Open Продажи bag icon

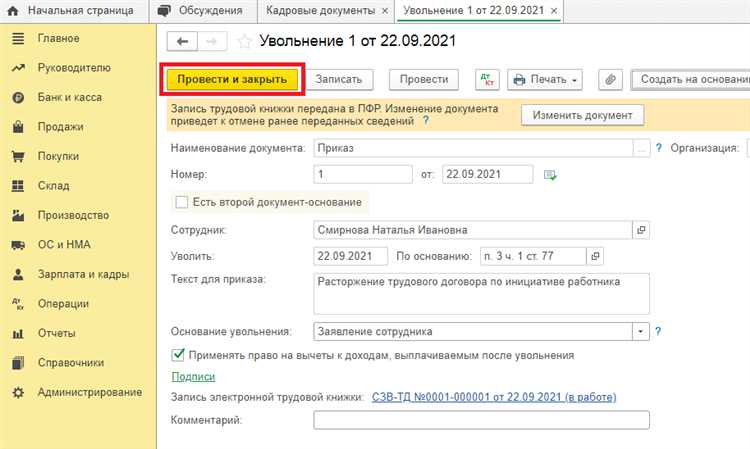click(18, 127)
